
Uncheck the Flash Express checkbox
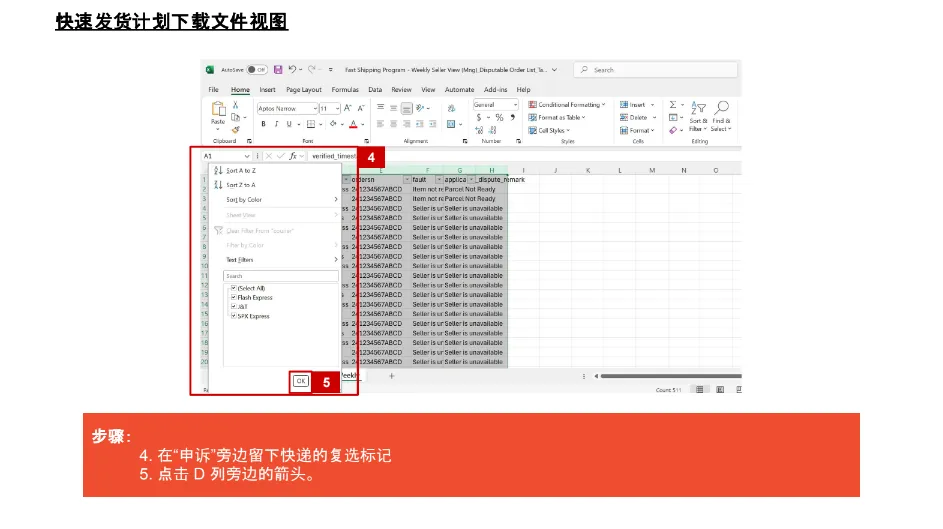(x=233, y=297)
